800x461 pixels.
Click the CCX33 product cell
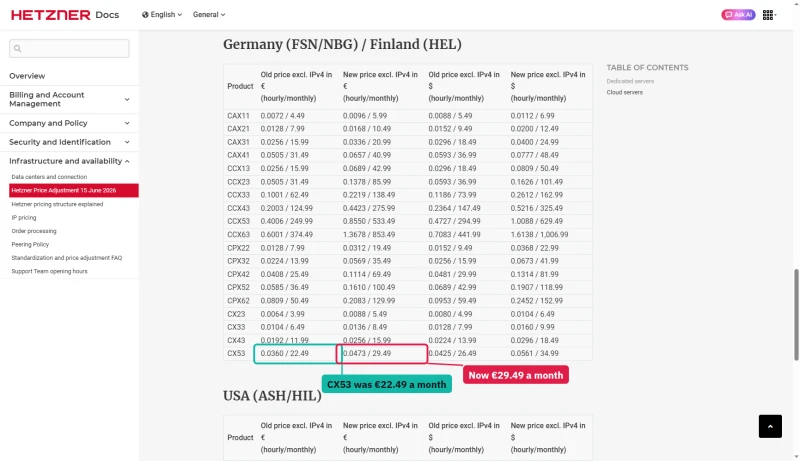tap(238, 195)
